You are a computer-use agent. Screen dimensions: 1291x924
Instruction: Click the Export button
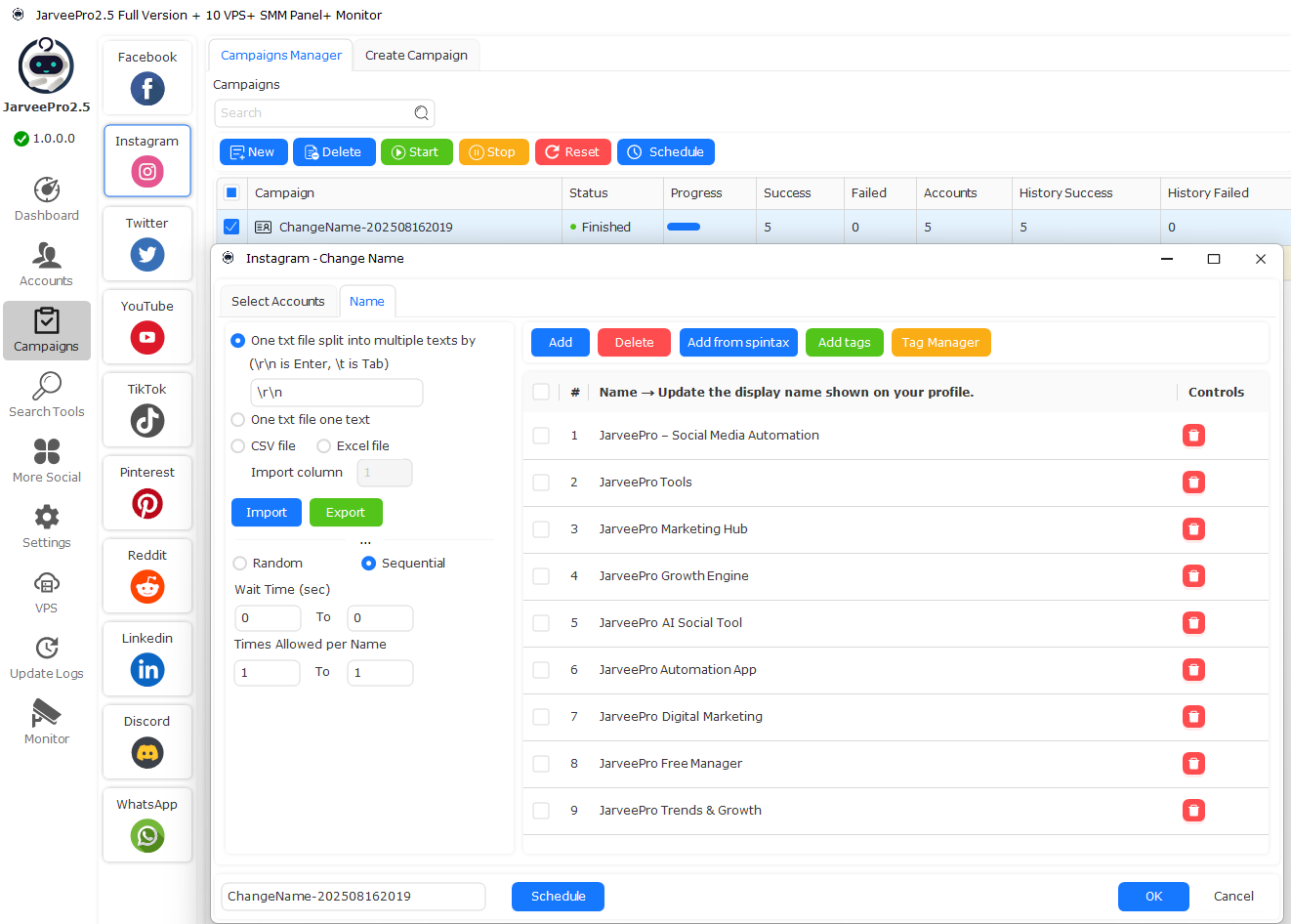coord(346,513)
